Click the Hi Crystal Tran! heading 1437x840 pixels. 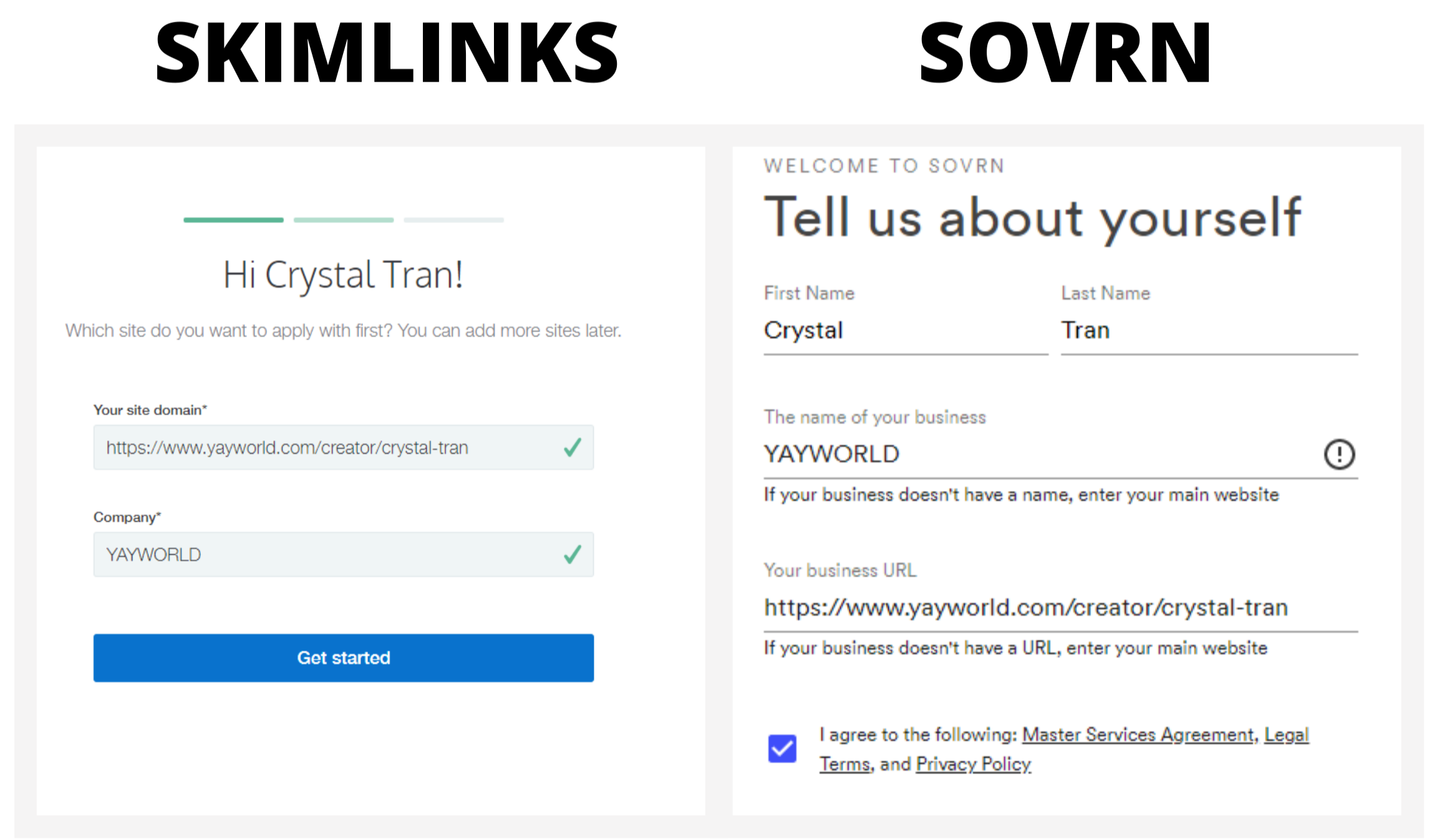tap(344, 275)
